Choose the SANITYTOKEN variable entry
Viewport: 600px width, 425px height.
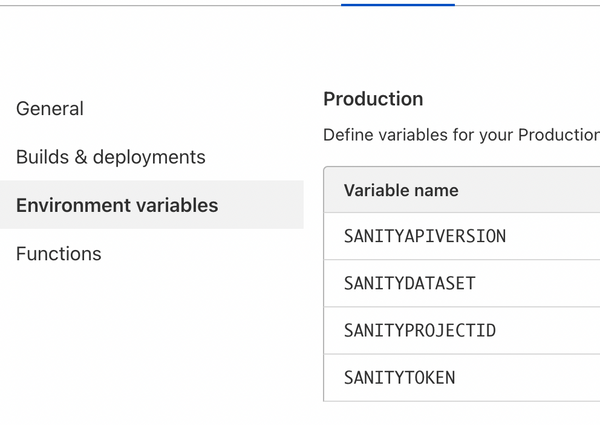click(399, 378)
